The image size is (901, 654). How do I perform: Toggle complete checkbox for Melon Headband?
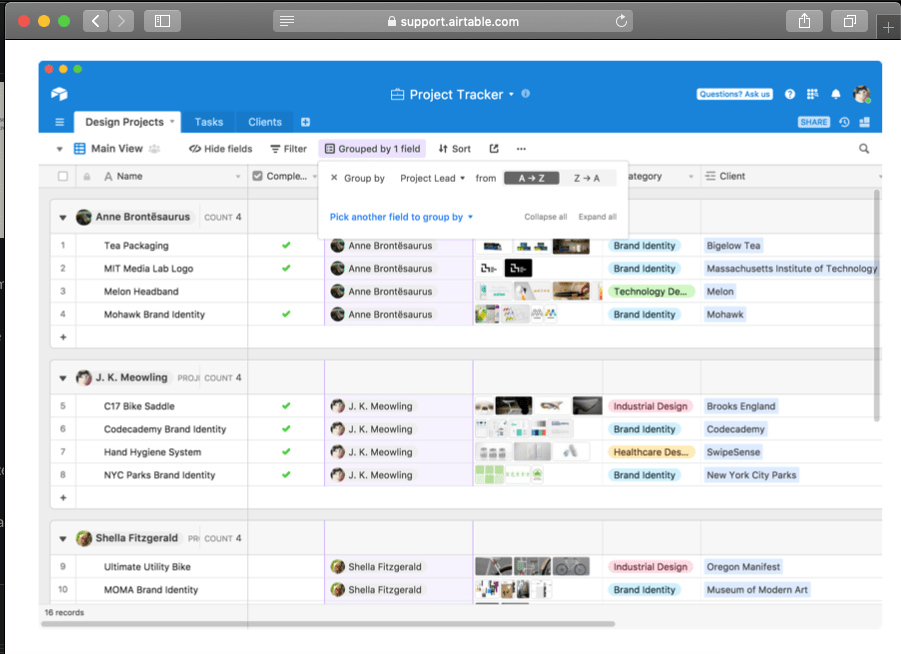(x=286, y=291)
